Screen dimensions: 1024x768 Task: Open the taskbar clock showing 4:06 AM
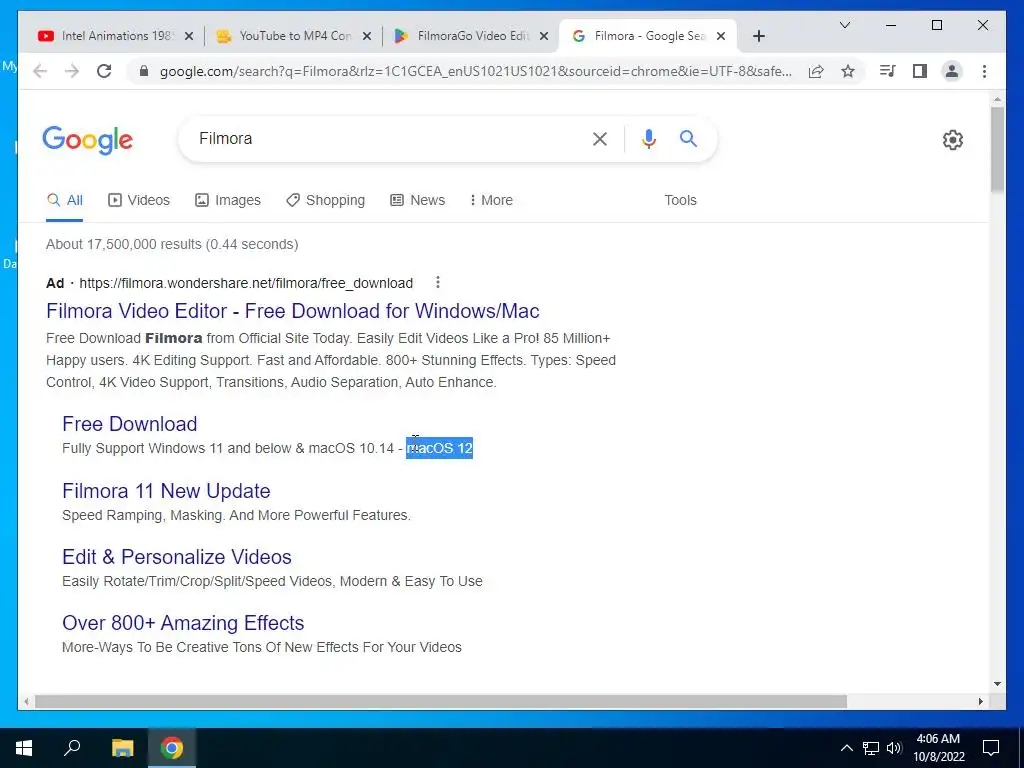pos(938,748)
